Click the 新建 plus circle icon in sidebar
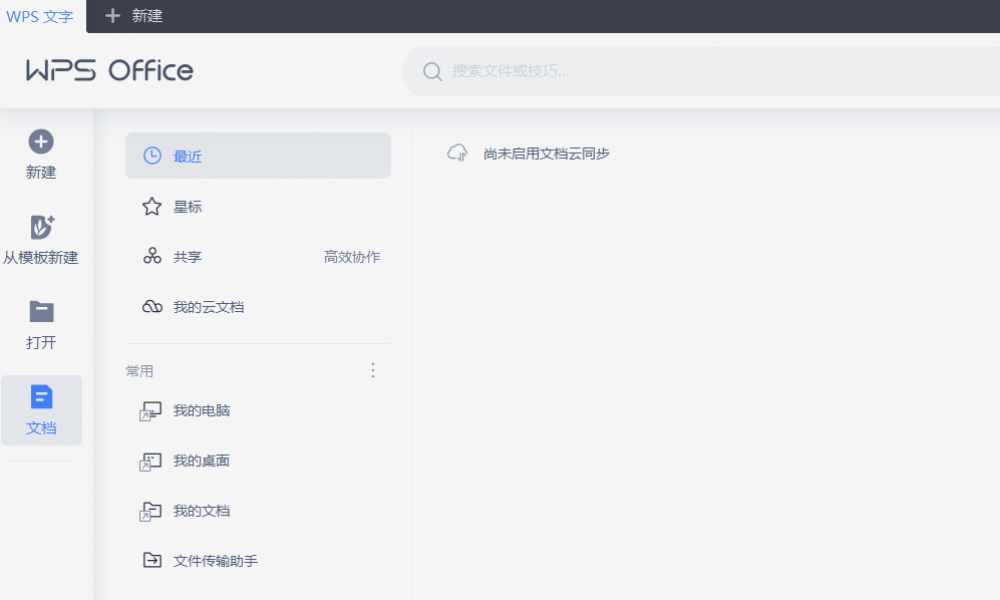The width and height of the screenshot is (1000, 600). [x=41, y=142]
